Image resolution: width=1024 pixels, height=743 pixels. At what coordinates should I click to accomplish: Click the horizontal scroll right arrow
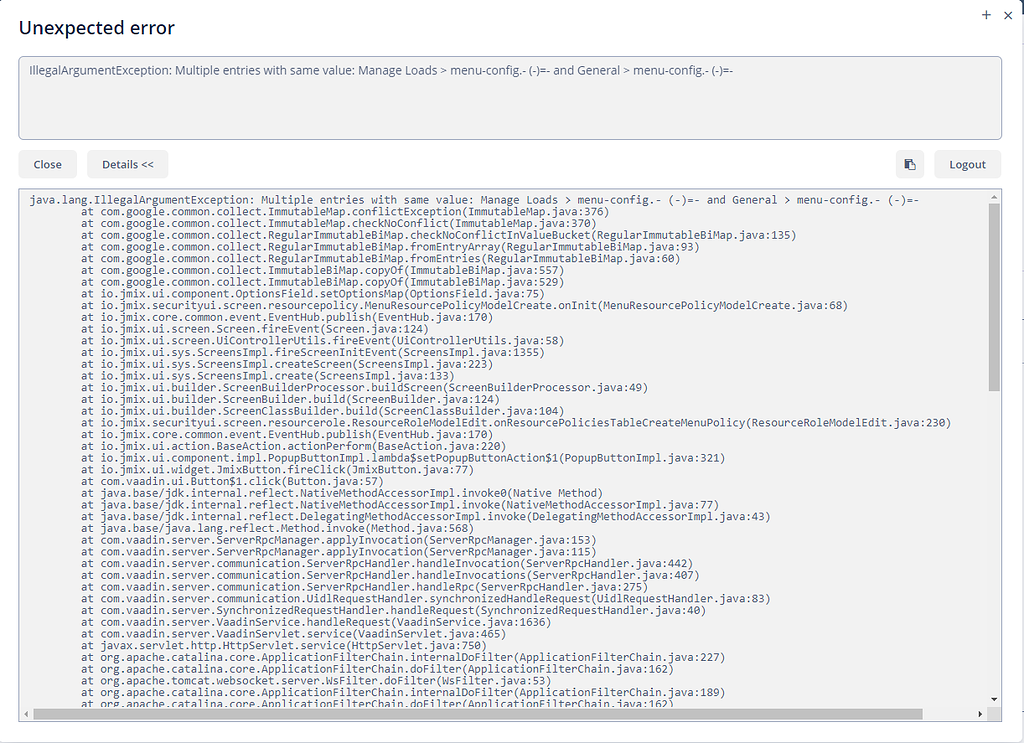pos(980,714)
